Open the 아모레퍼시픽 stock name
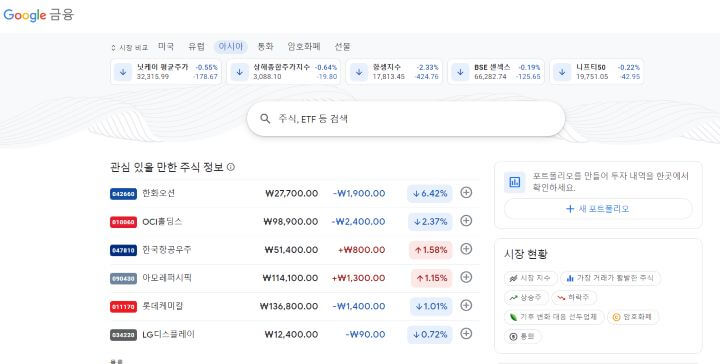720x364 pixels. pyautogui.click(x=167, y=278)
